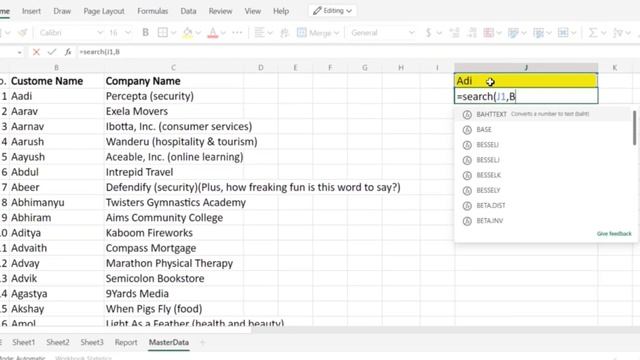The height and width of the screenshot is (360, 640).
Task: Click the text alignment icon
Action: tap(259, 33)
